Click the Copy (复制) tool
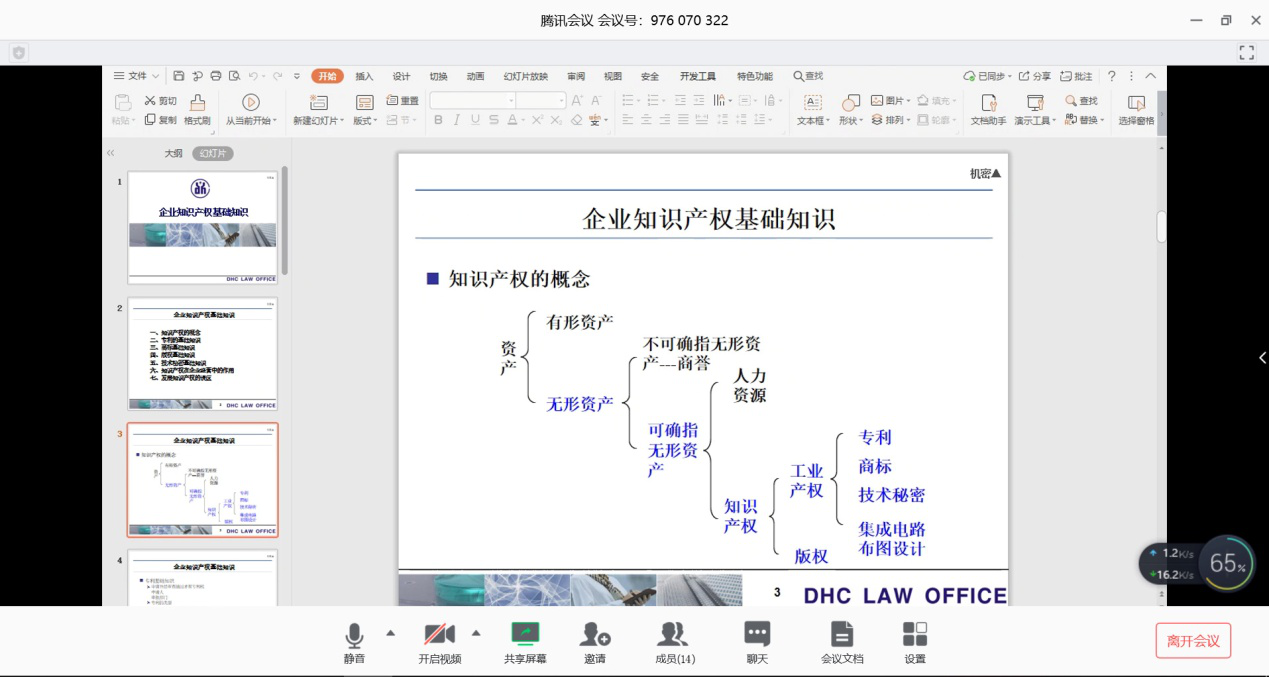 pos(160,120)
